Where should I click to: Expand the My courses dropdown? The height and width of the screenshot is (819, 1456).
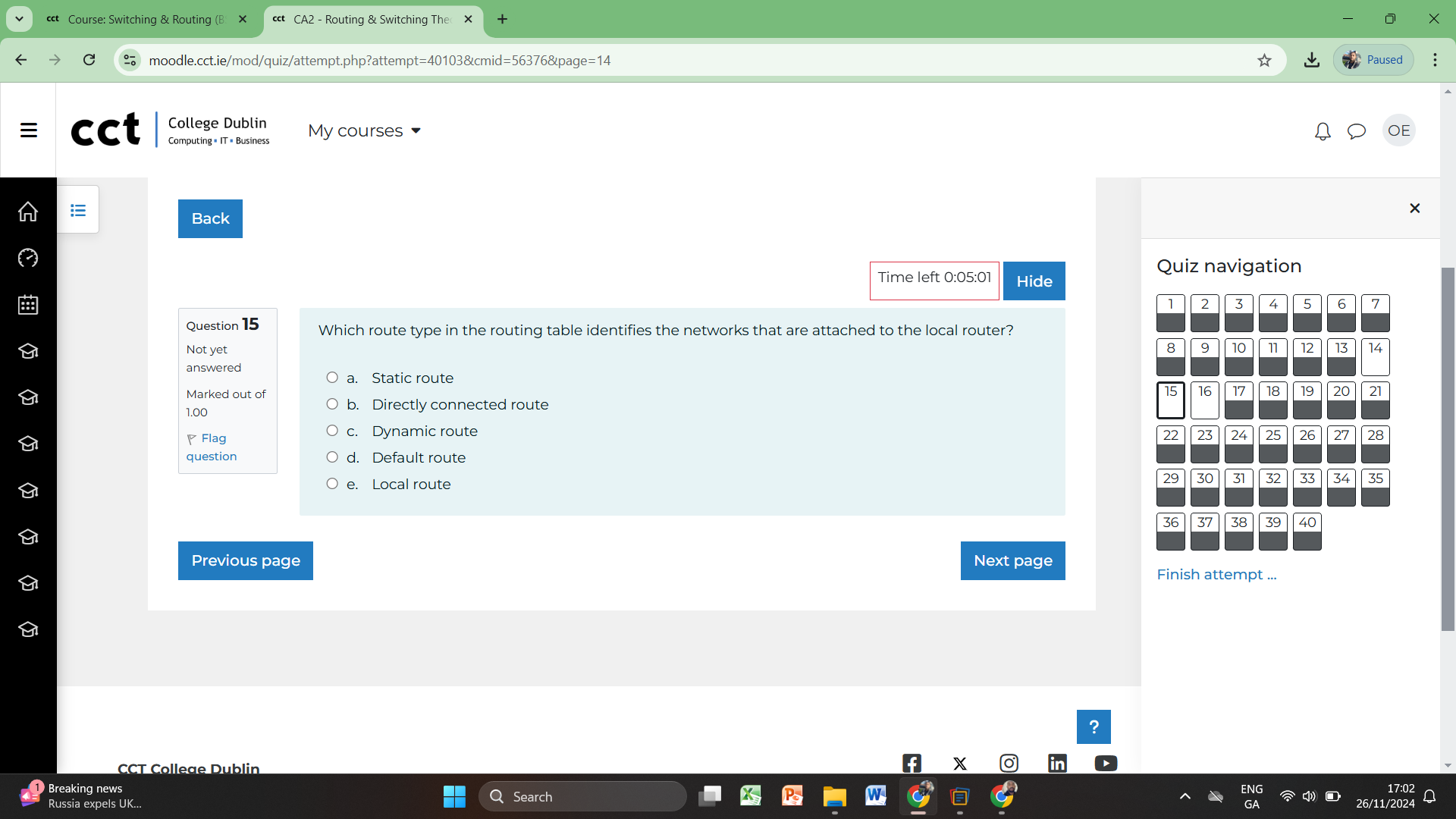click(x=364, y=130)
